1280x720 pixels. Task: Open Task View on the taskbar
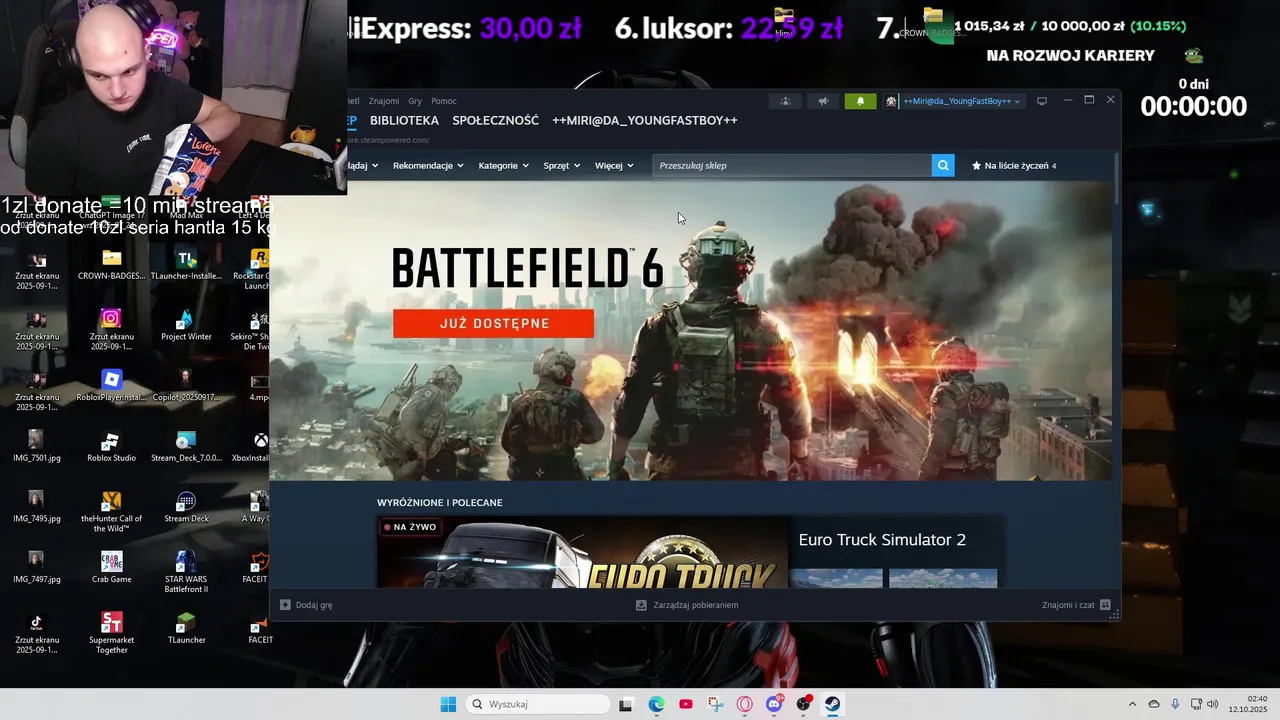626,704
